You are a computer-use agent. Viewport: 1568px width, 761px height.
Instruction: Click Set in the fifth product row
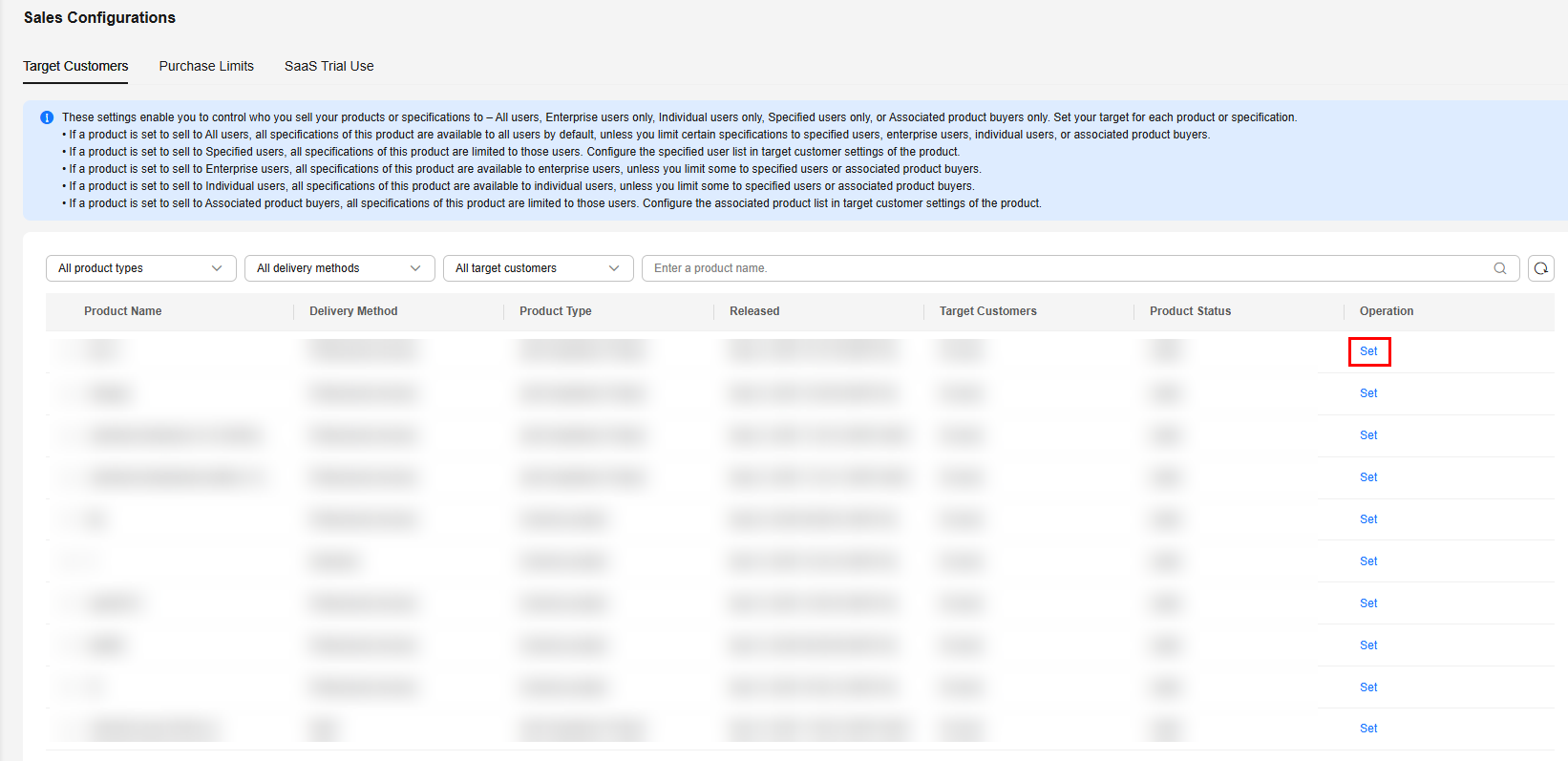[x=1368, y=519]
